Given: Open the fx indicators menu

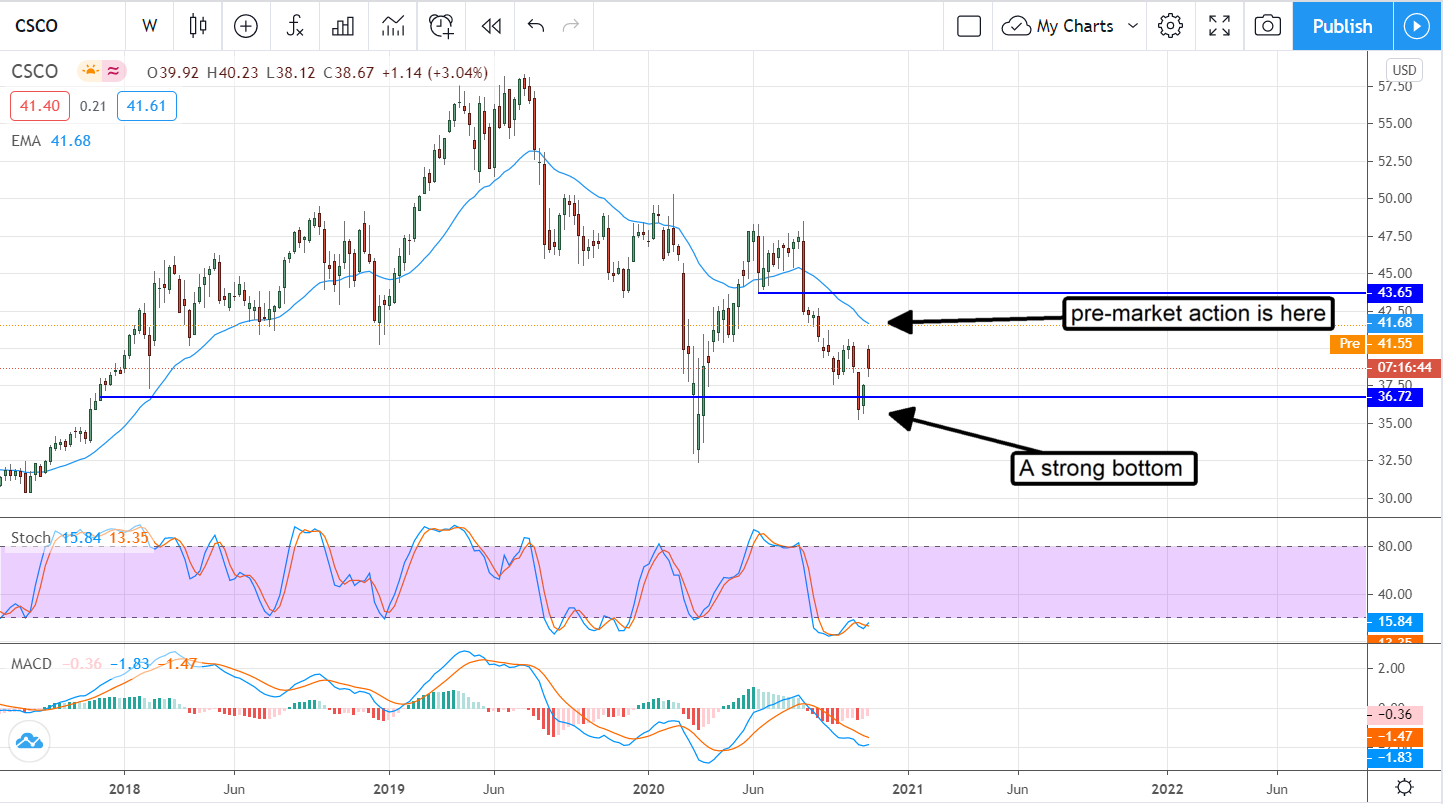Looking at the screenshot, I should (x=295, y=26).
